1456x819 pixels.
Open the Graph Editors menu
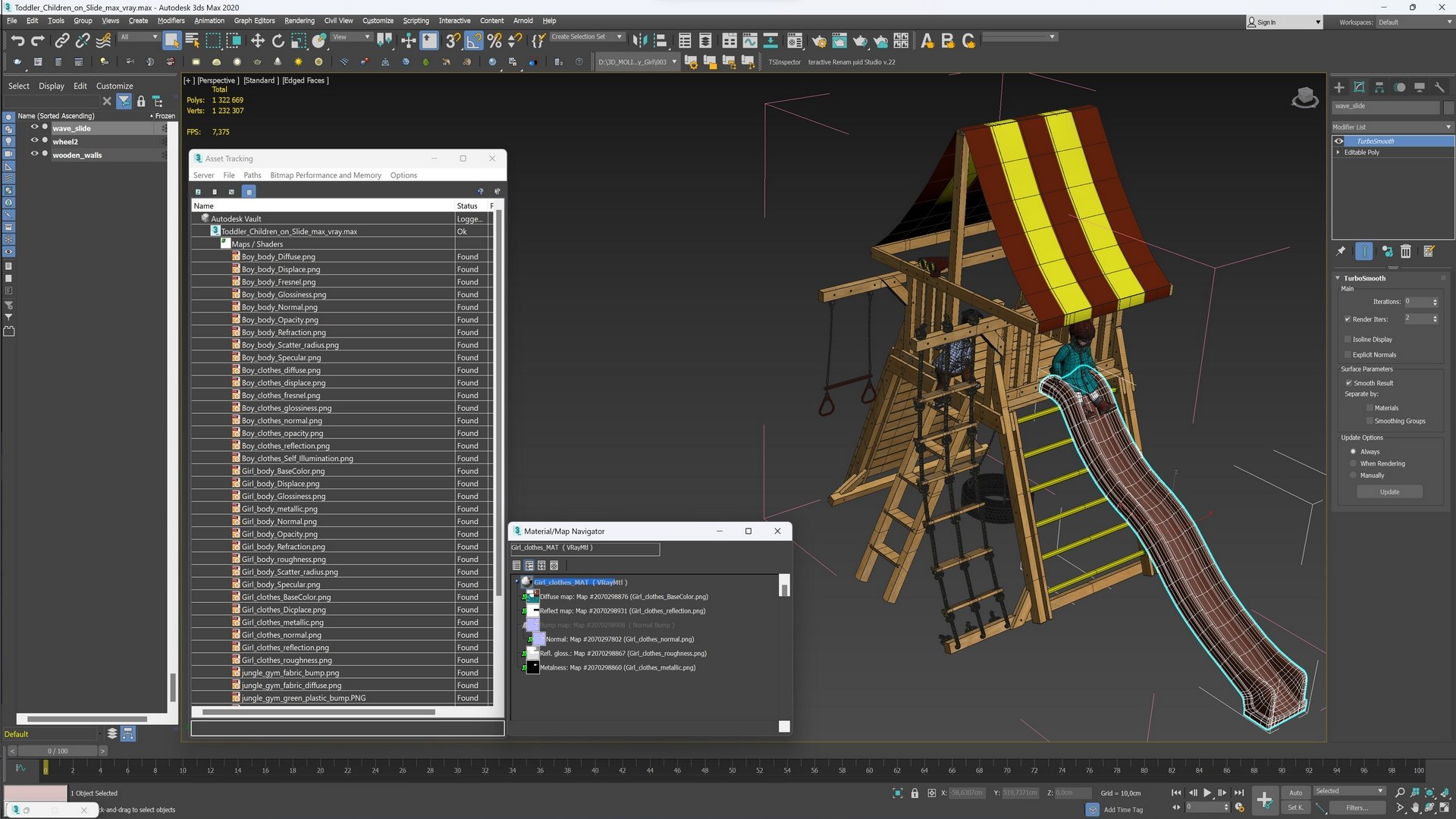[x=254, y=20]
